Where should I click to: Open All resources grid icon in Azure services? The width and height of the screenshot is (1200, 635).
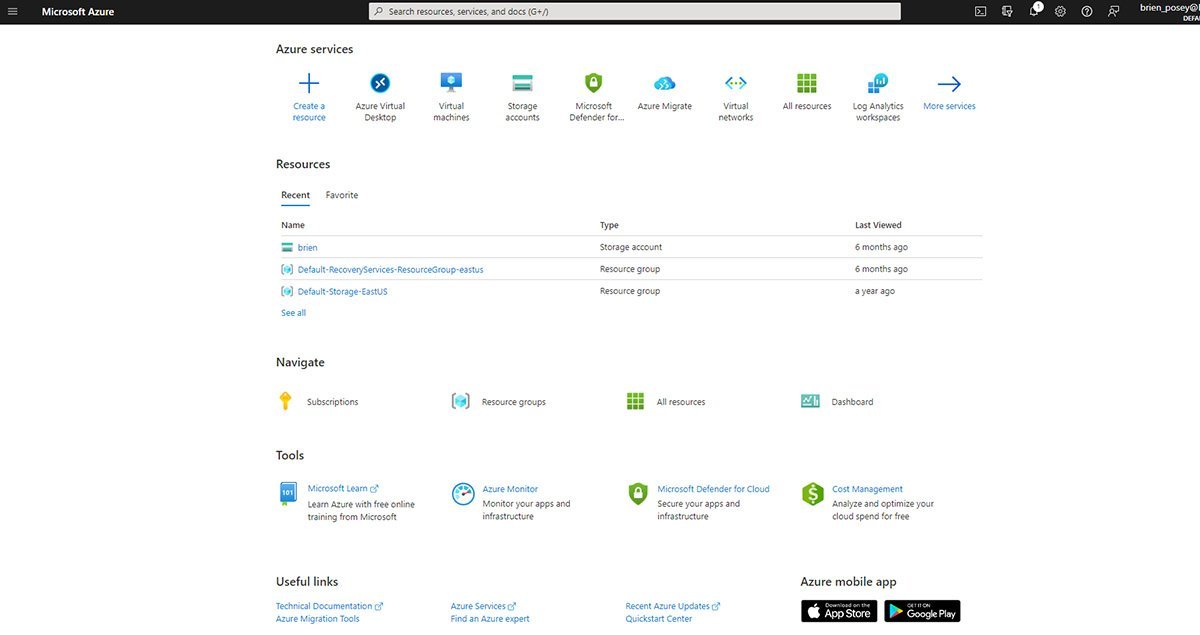(x=807, y=84)
